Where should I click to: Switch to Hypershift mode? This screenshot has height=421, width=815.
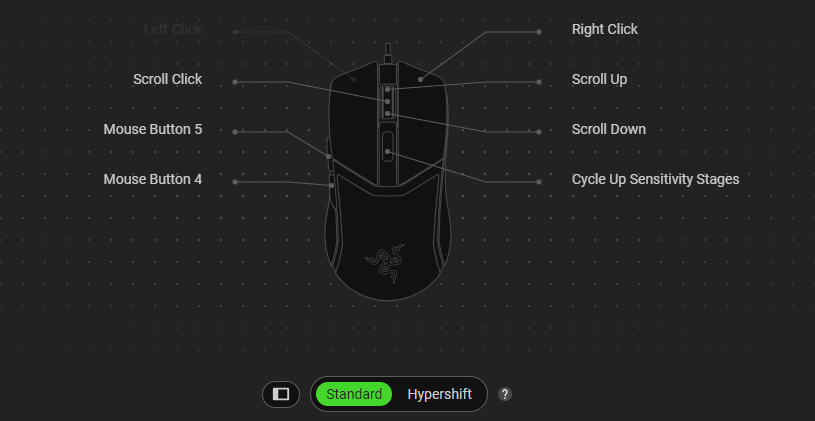440,394
